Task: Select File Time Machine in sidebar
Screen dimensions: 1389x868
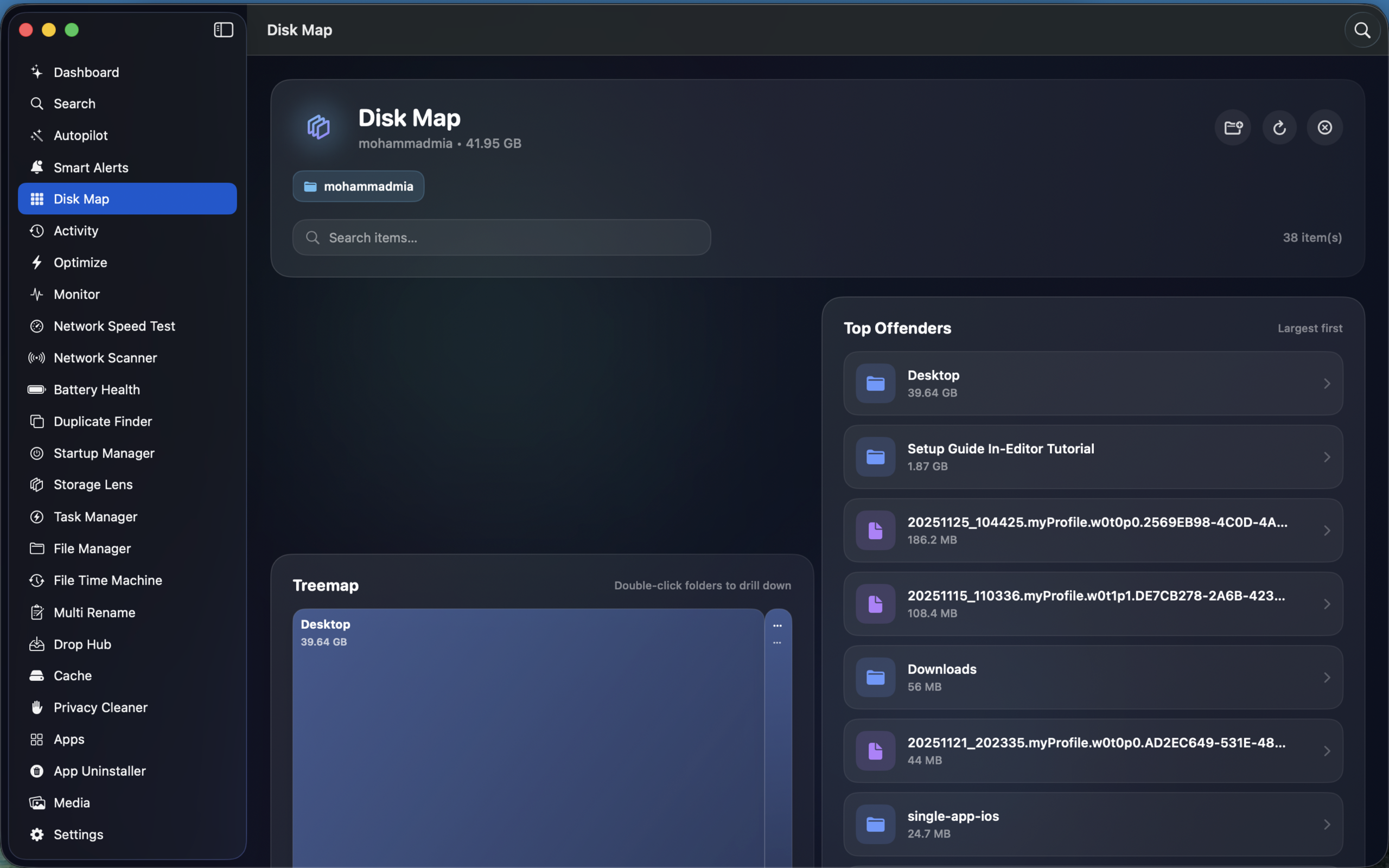Action: pos(128,580)
